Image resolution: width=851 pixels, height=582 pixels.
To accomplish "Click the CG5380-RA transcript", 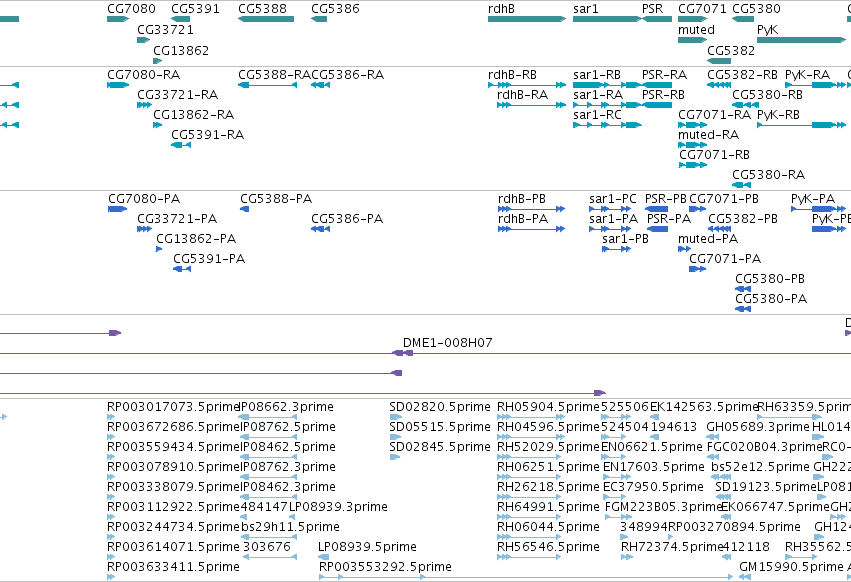I will coord(741,186).
